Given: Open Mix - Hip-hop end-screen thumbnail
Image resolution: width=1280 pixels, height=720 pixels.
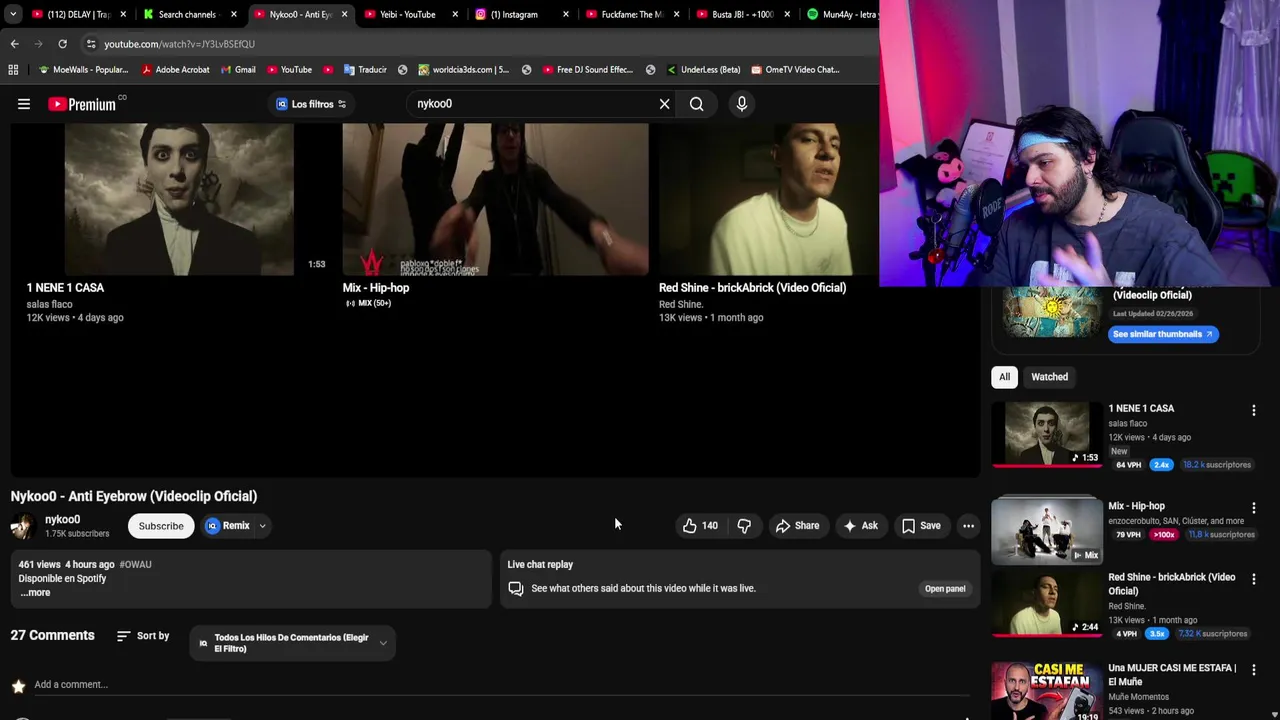Looking at the screenshot, I should 495,199.
